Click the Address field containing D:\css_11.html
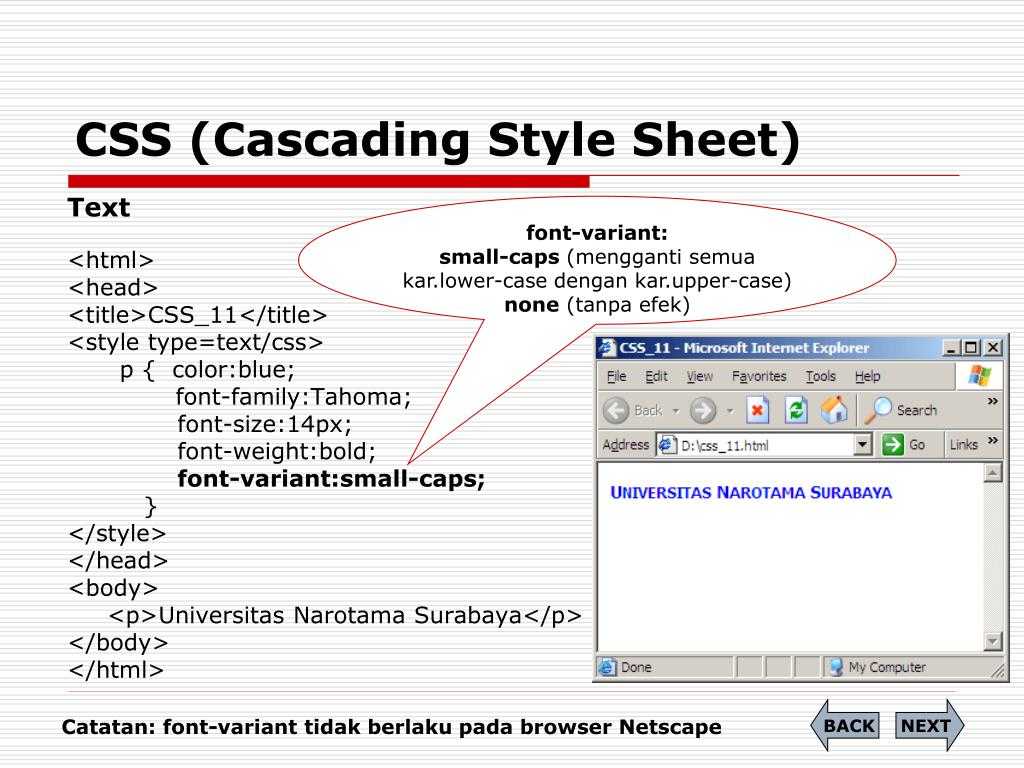This screenshot has width=1024, height=768. click(x=764, y=445)
